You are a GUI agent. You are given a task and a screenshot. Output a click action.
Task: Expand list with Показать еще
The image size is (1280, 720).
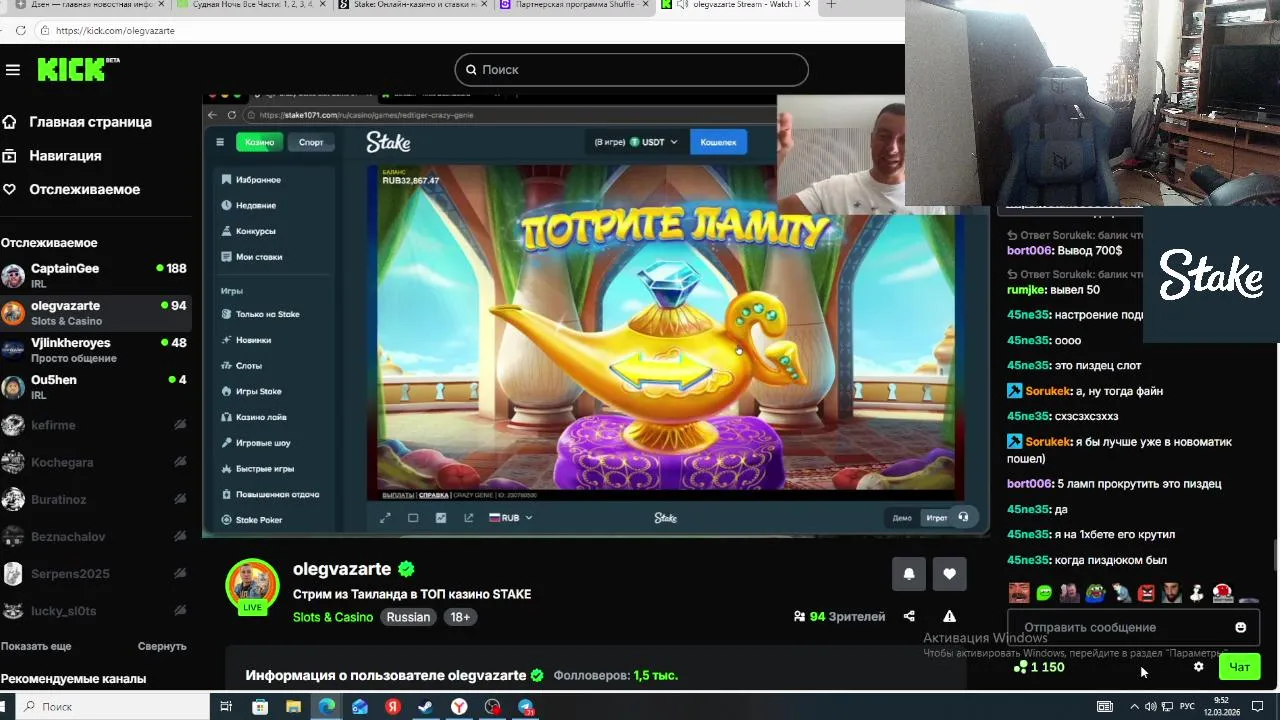(36, 646)
